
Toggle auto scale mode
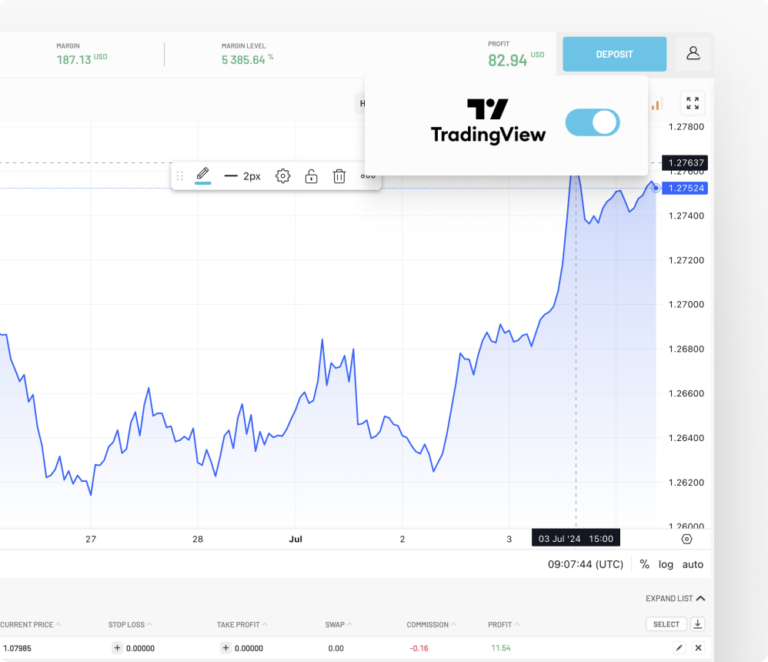tap(693, 564)
